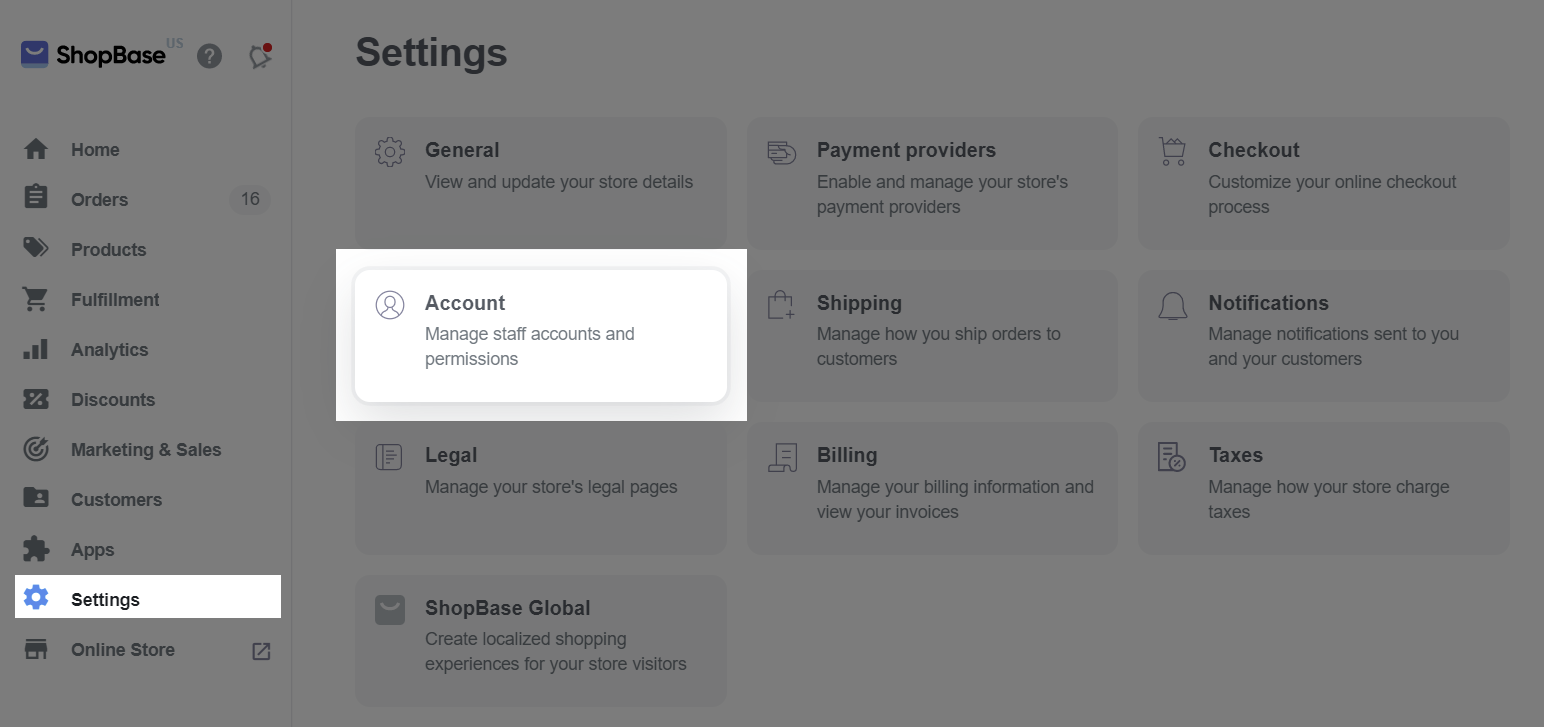
Task: Open Payment providers settings
Action: click(931, 182)
